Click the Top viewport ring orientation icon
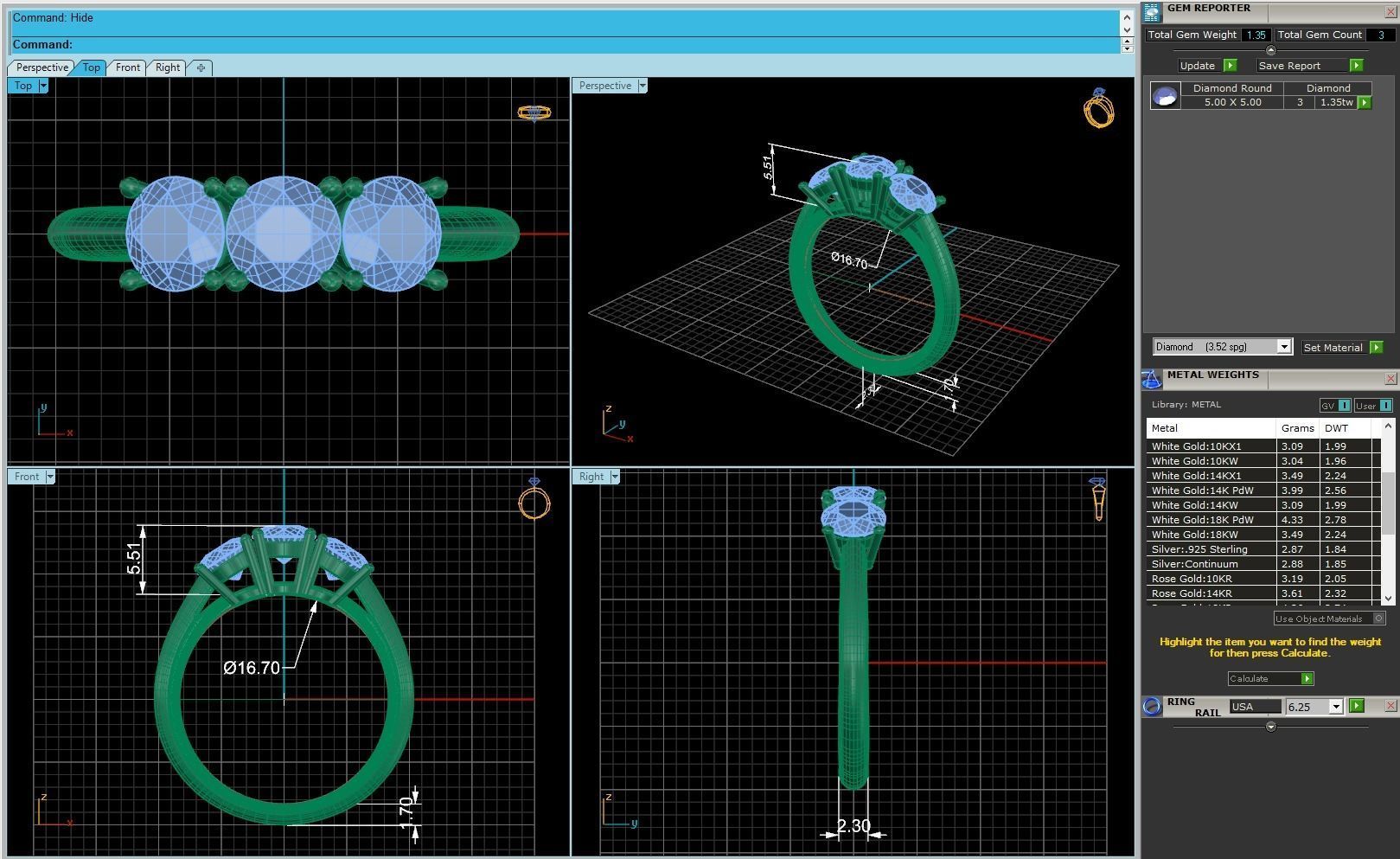This screenshot has width=1400, height=859. (x=534, y=112)
